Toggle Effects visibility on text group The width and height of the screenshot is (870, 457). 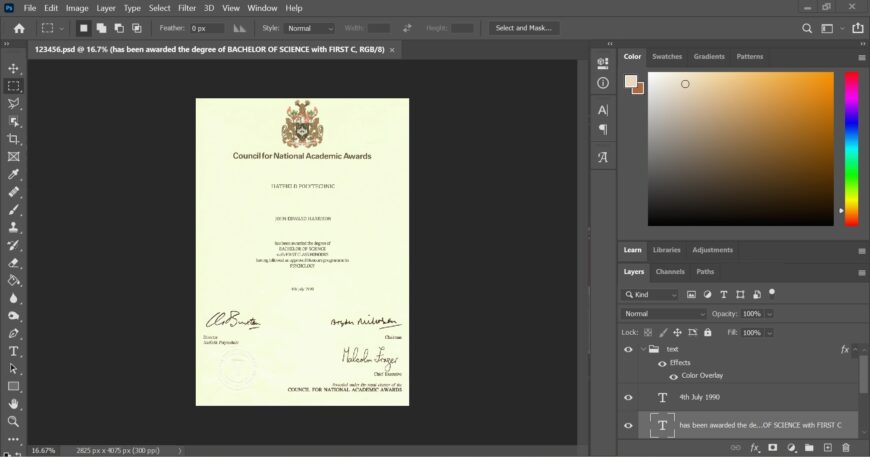(x=662, y=363)
